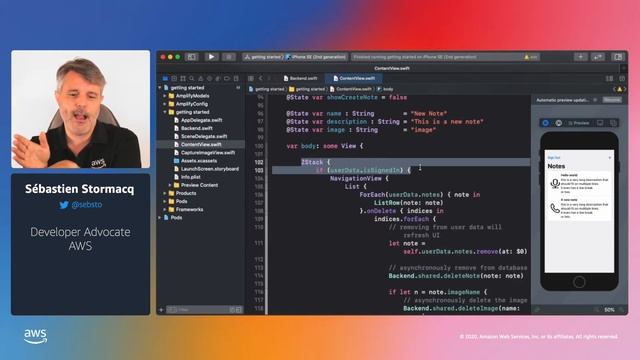The width and height of the screenshot is (640, 360).
Task: Add a file with the navigator plus button
Action: (x=161, y=310)
